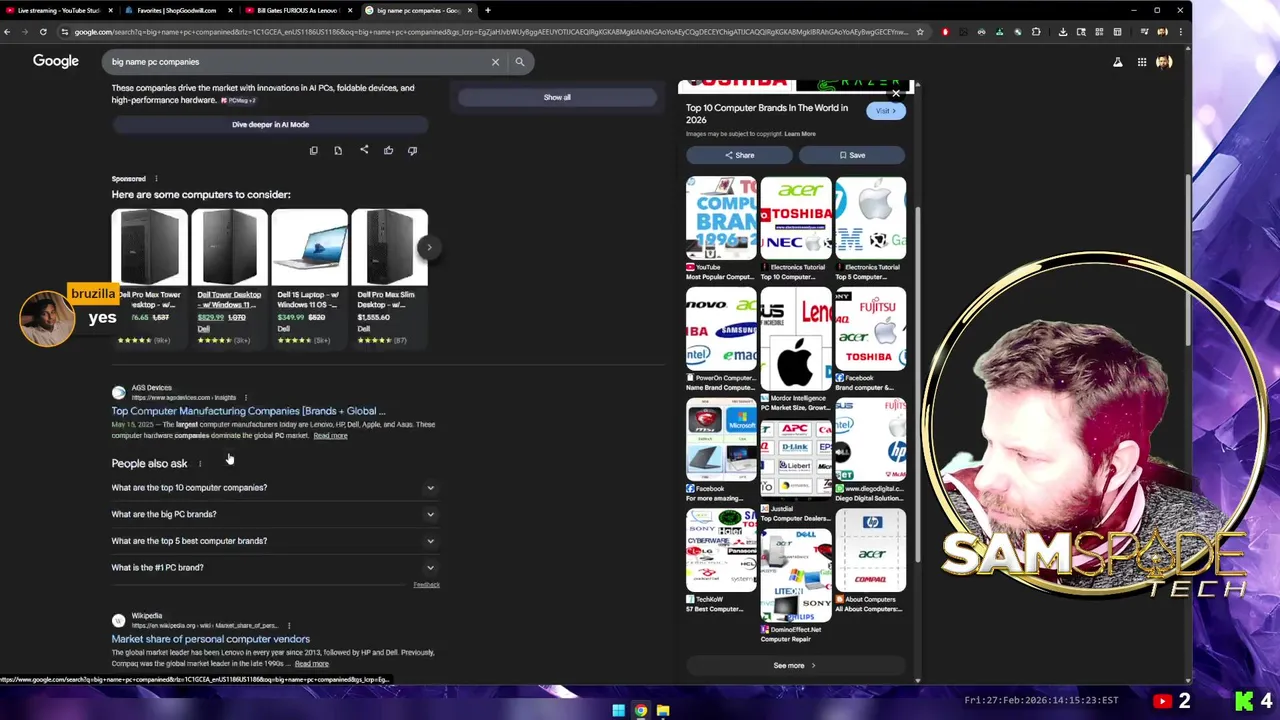Image resolution: width=1280 pixels, height=720 pixels.
Task: Open the About Computers HP Acer Compaq image
Action: point(870,561)
